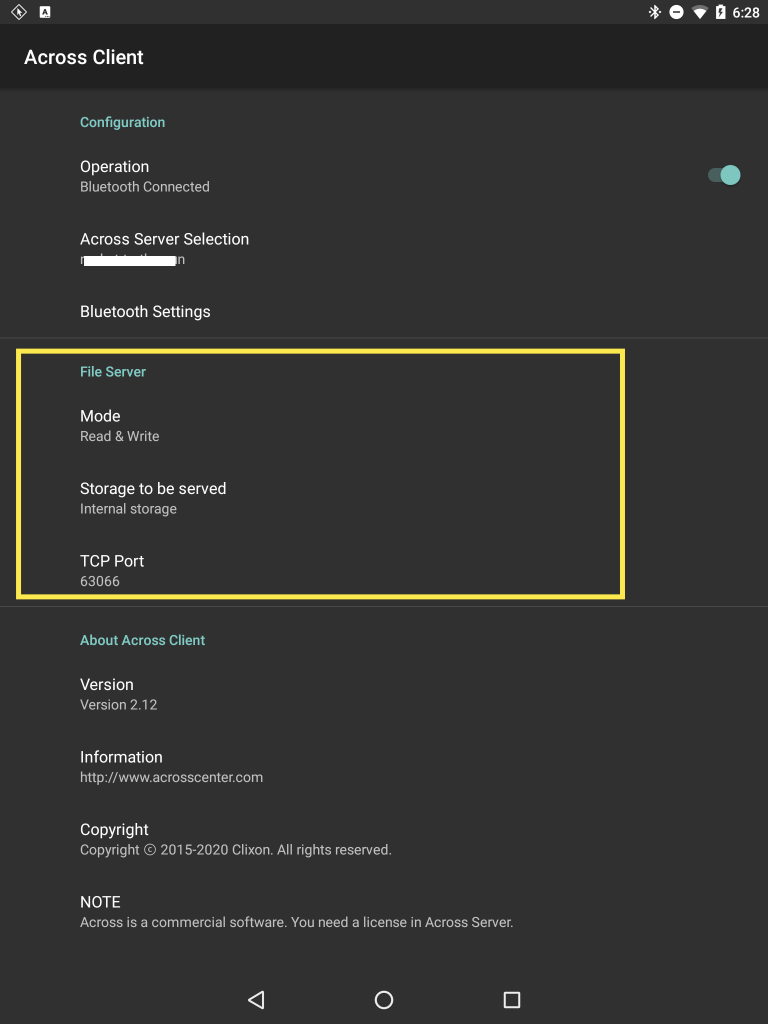Image resolution: width=768 pixels, height=1024 pixels.
Task: Open Across Server Selection setting
Action: [x=384, y=248]
